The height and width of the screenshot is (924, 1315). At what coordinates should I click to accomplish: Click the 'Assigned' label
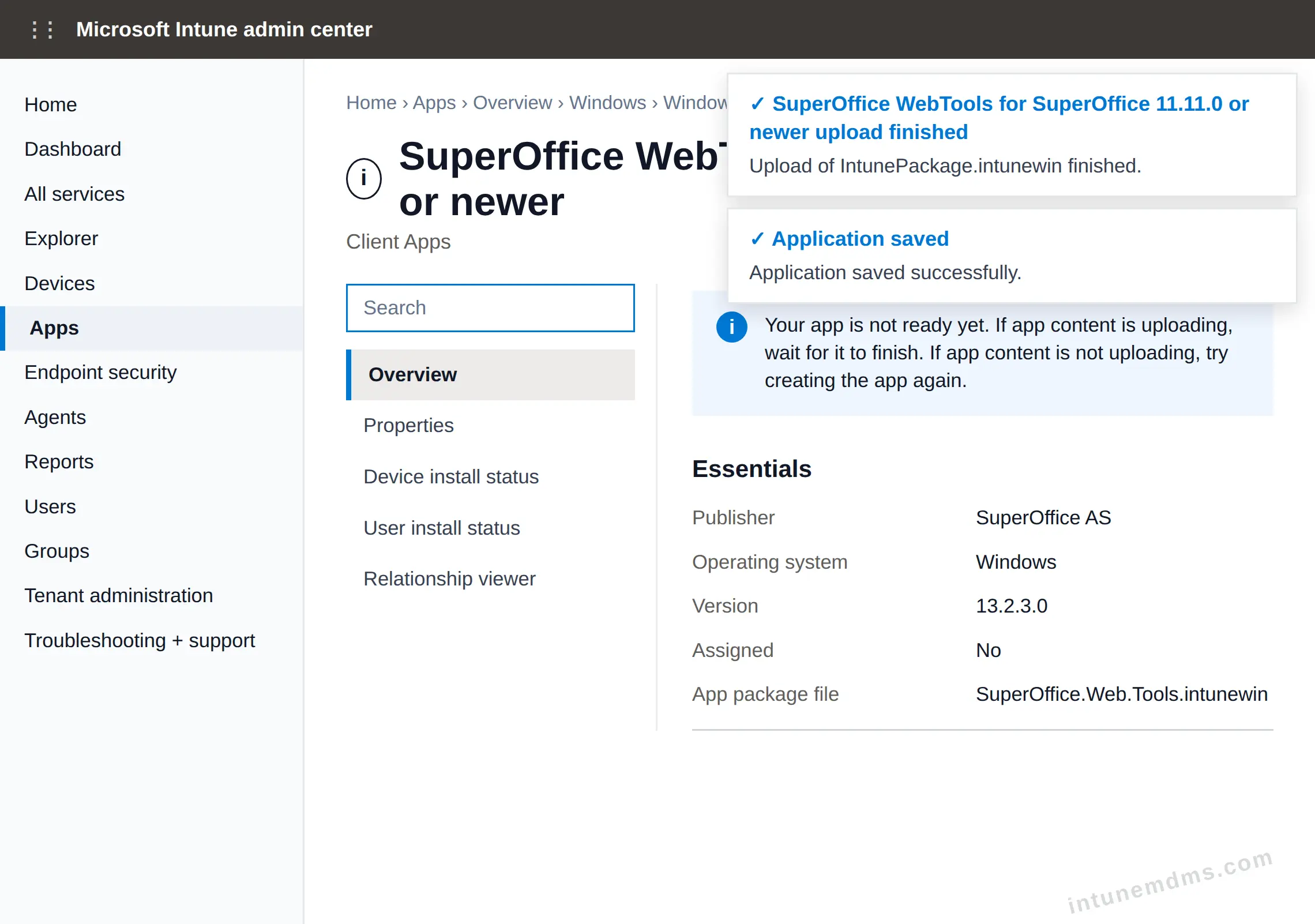[x=732, y=650]
